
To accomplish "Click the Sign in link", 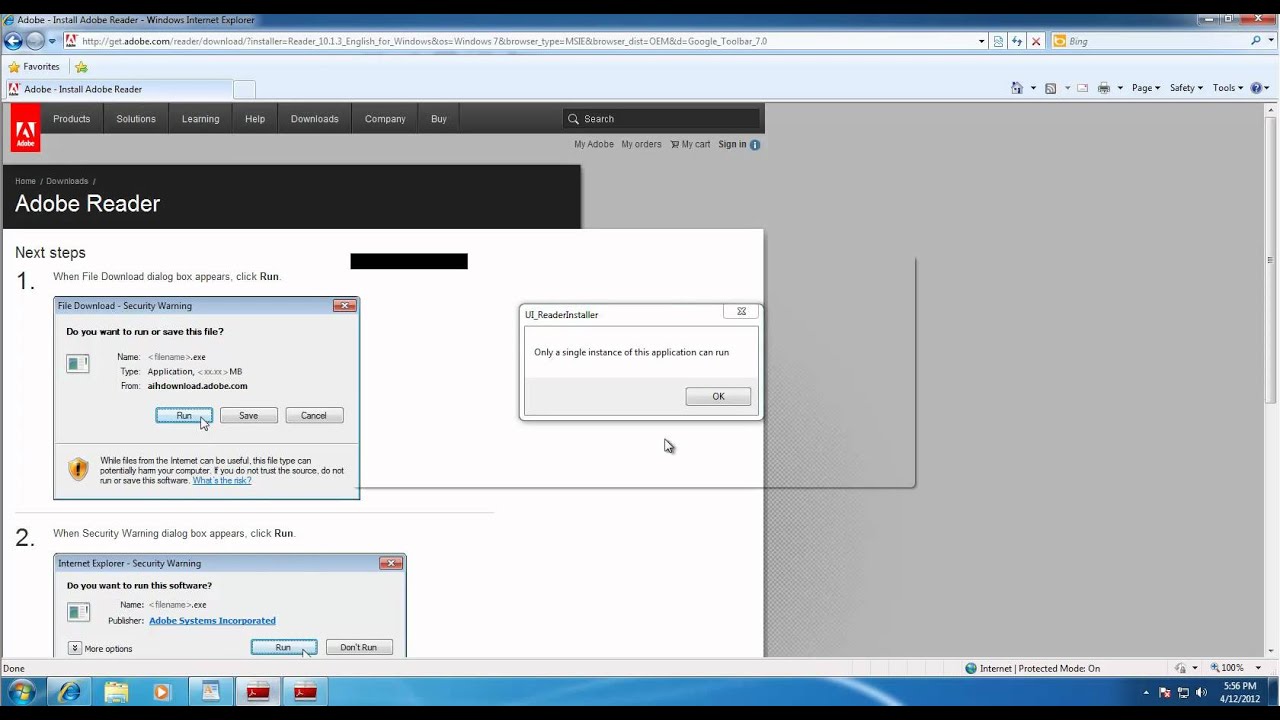I will [x=732, y=145].
